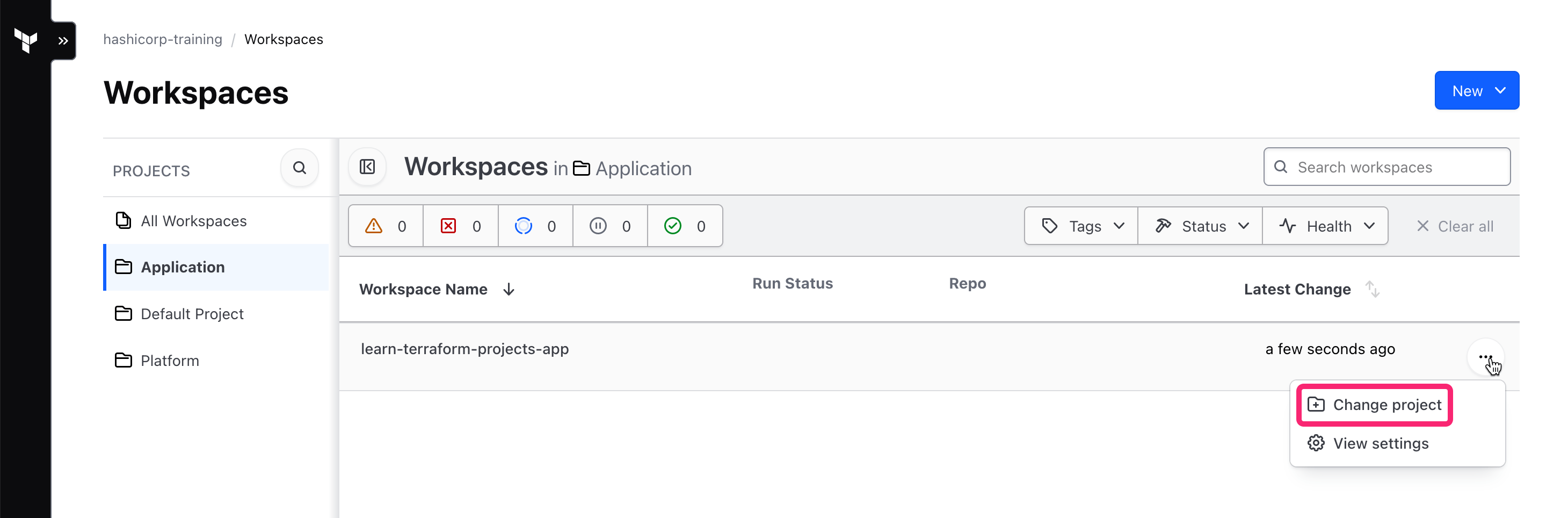Collapse the projects panel icon
Screen dimensions: 1568x518
pos(368,167)
